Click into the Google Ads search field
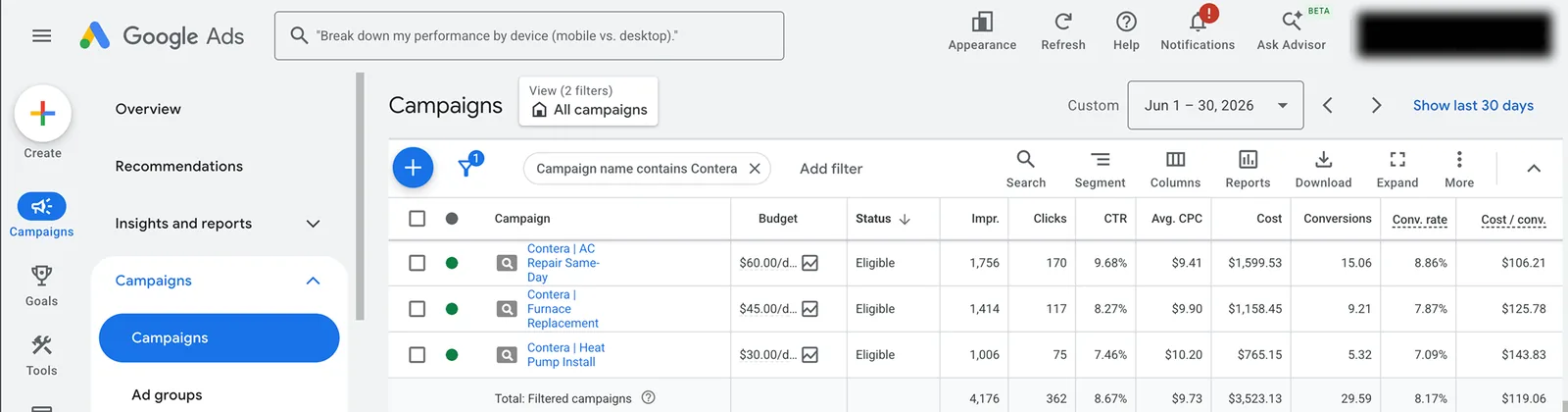1568x412 pixels. [x=529, y=35]
